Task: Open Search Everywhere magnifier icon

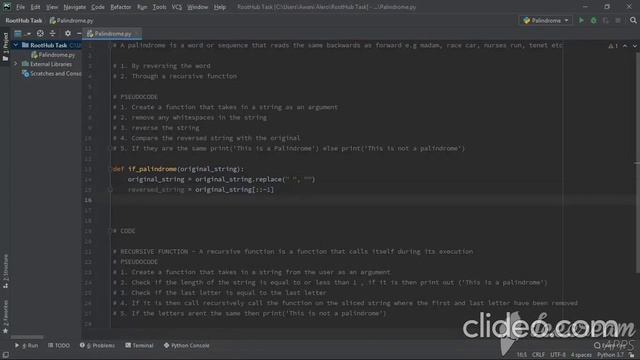Action: coord(633,20)
